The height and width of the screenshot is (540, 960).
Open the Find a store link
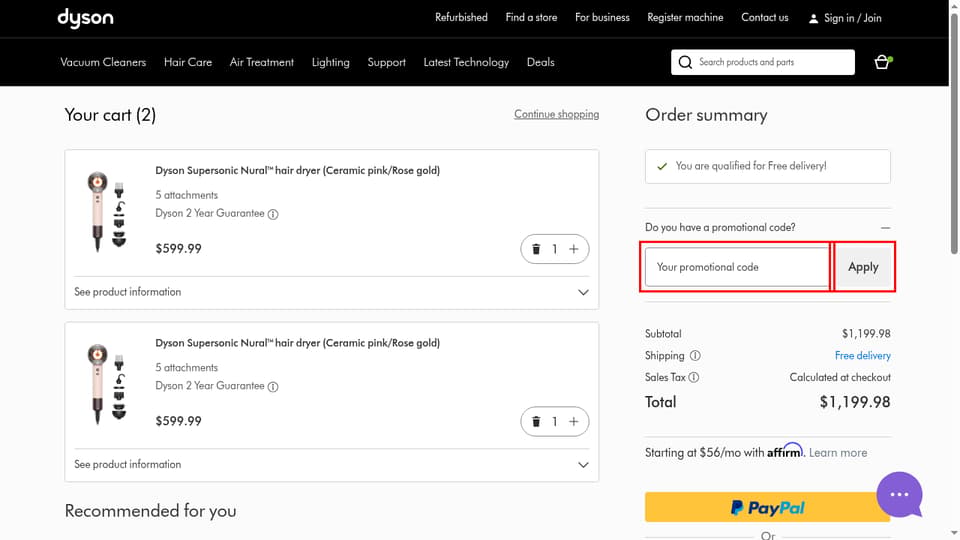click(x=531, y=18)
